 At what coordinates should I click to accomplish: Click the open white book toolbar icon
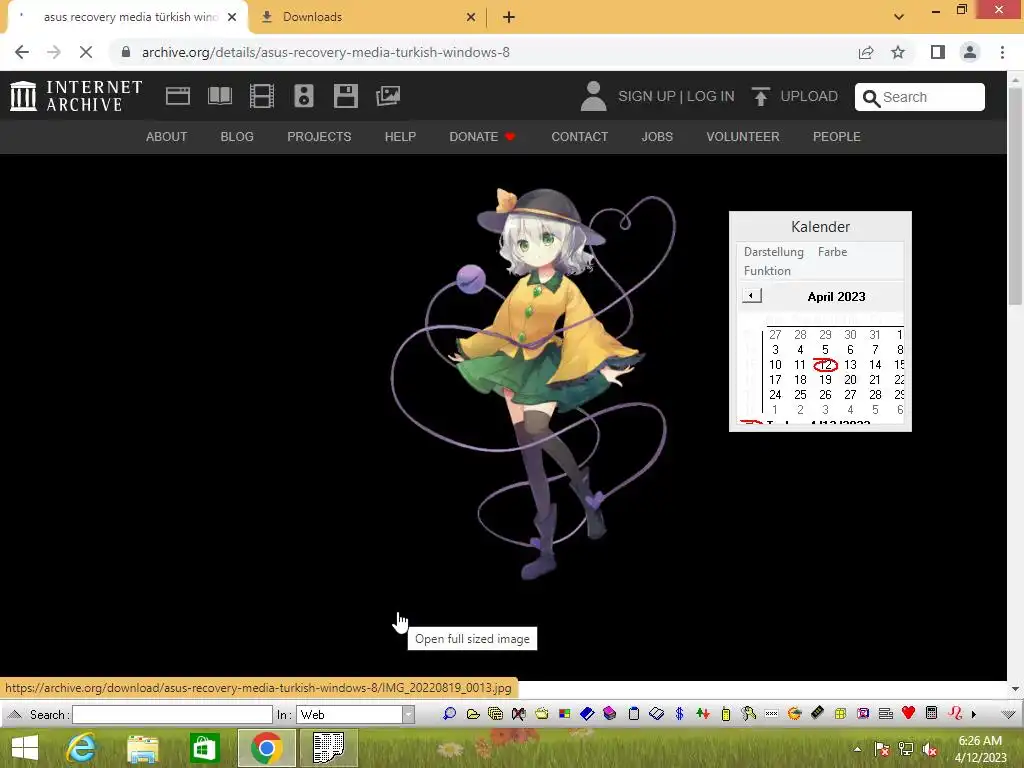[656, 714]
